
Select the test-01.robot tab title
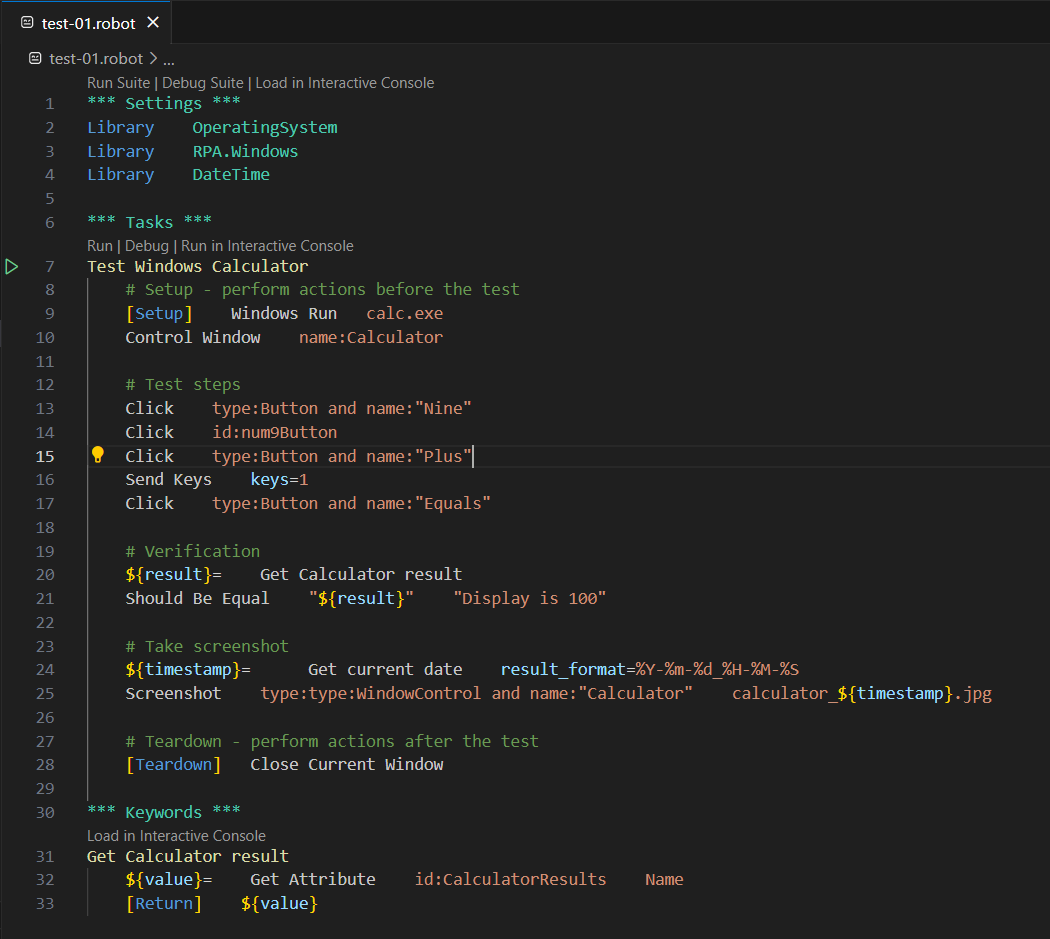(x=88, y=23)
